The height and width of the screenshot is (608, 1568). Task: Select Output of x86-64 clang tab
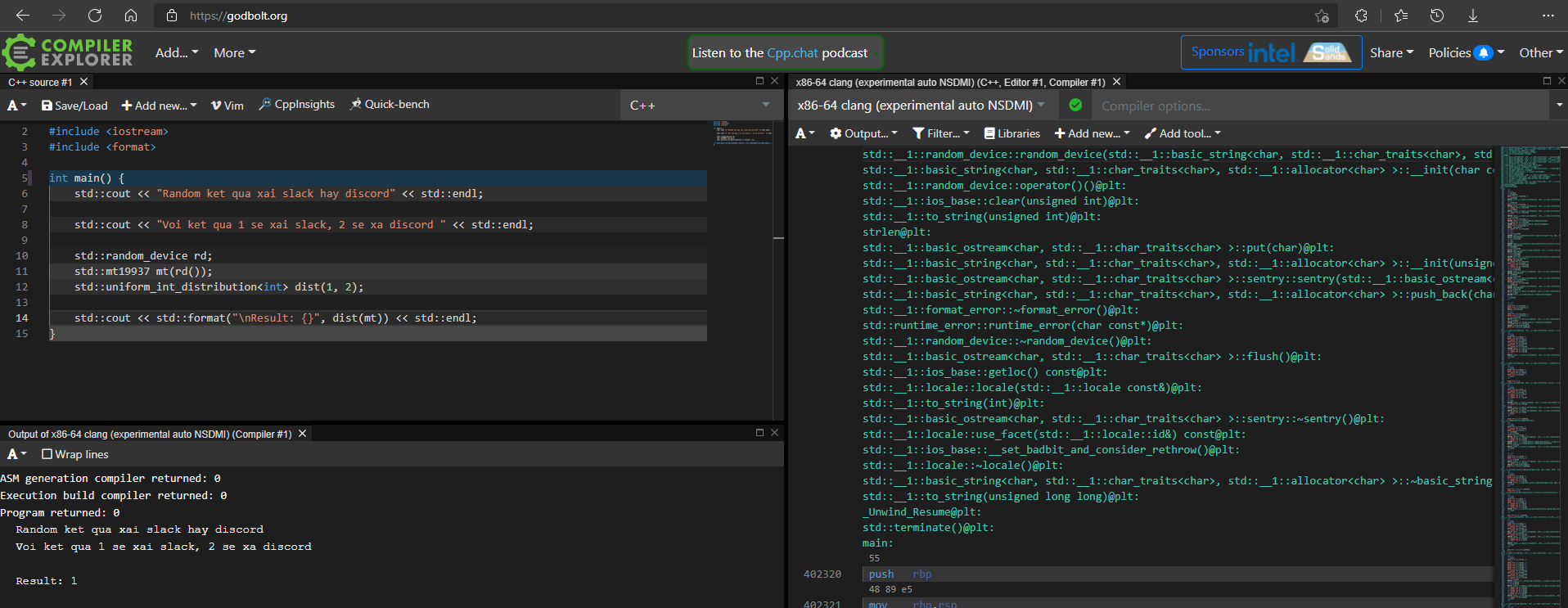[x=150, y=434]
